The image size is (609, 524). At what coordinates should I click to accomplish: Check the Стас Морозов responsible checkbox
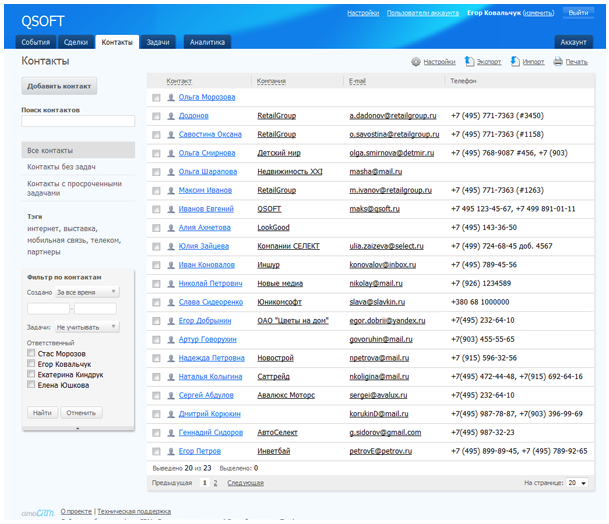tap(32, 354)
